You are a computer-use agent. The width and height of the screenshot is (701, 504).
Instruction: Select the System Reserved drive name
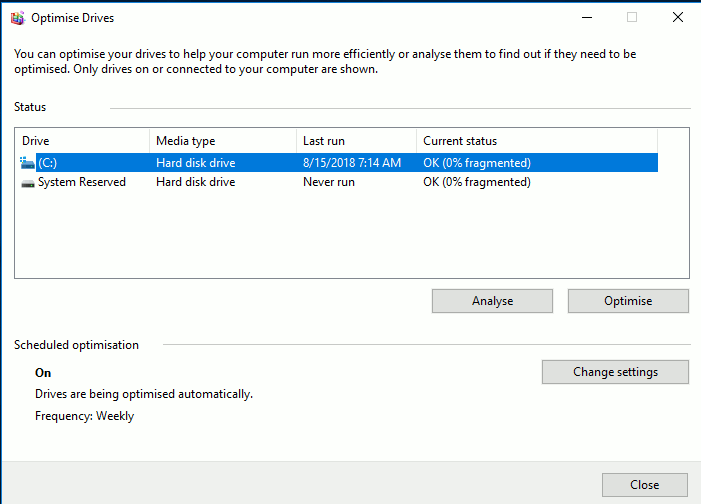[82, 182]
